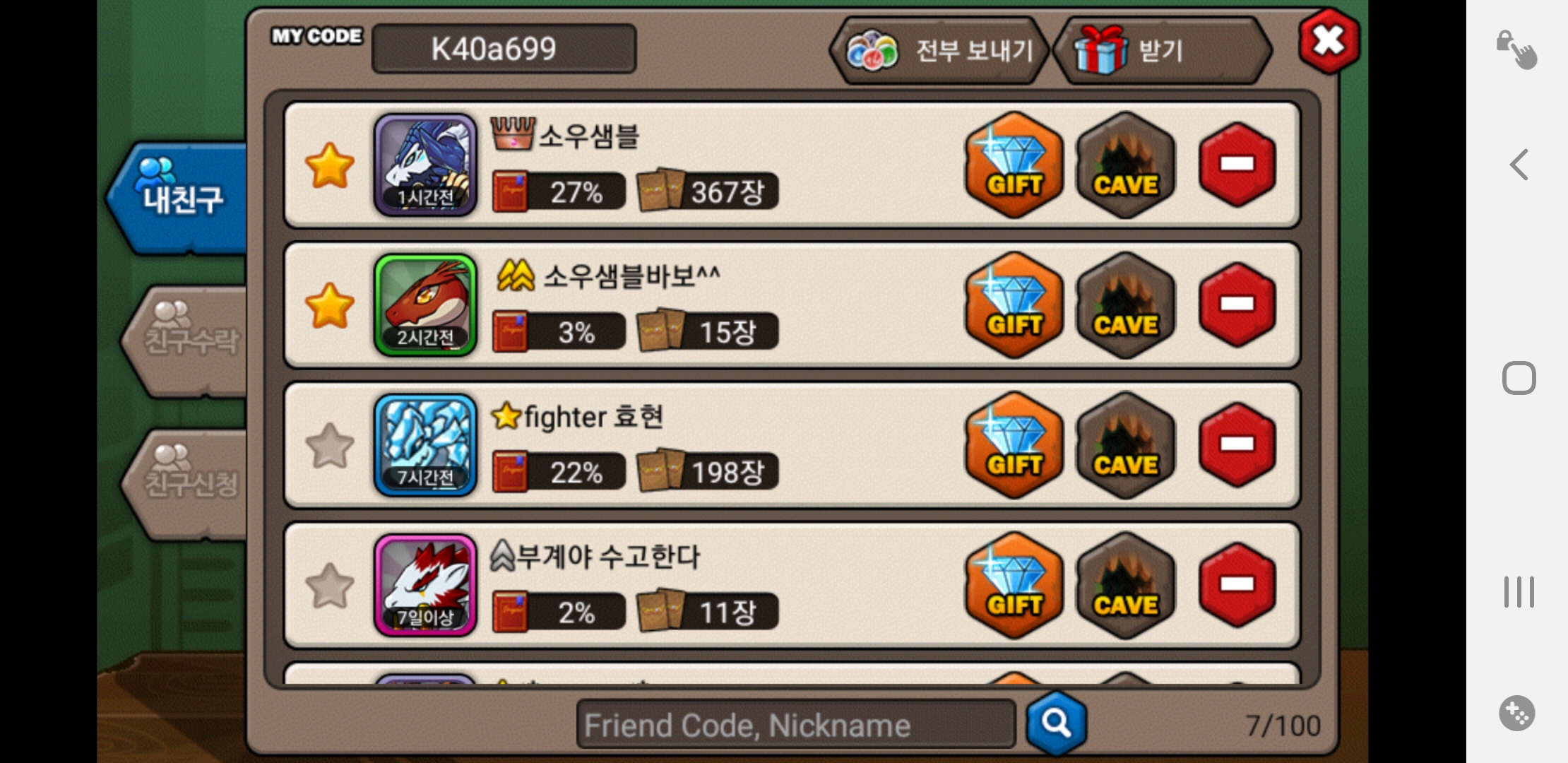Image resolution: width=1568 pixels, height=763 pixels.
Task: Open the CAVE of fighter 효현
Action: pyautogui.click(x=1125, y=445)
